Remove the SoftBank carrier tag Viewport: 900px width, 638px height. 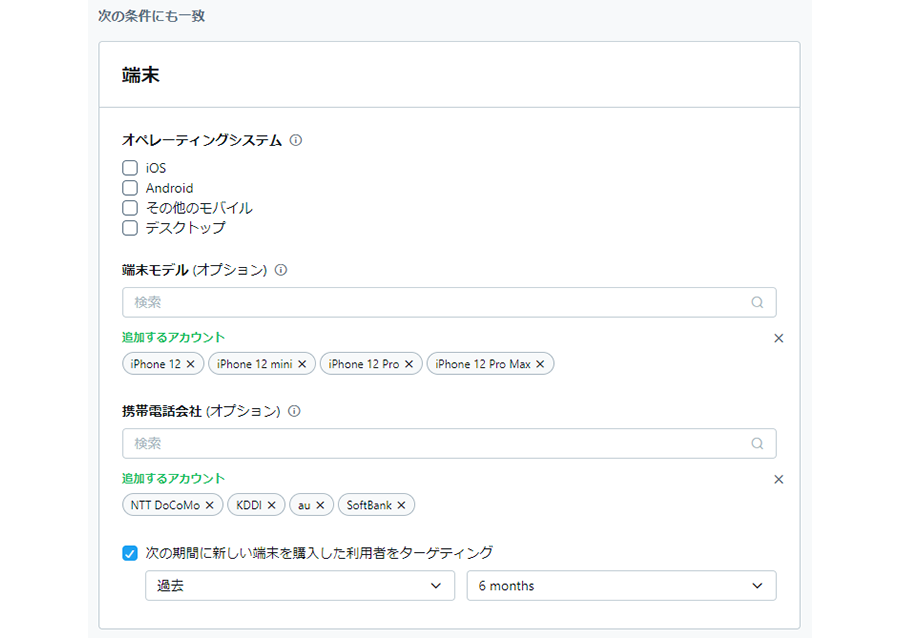[x=401, y=505]
